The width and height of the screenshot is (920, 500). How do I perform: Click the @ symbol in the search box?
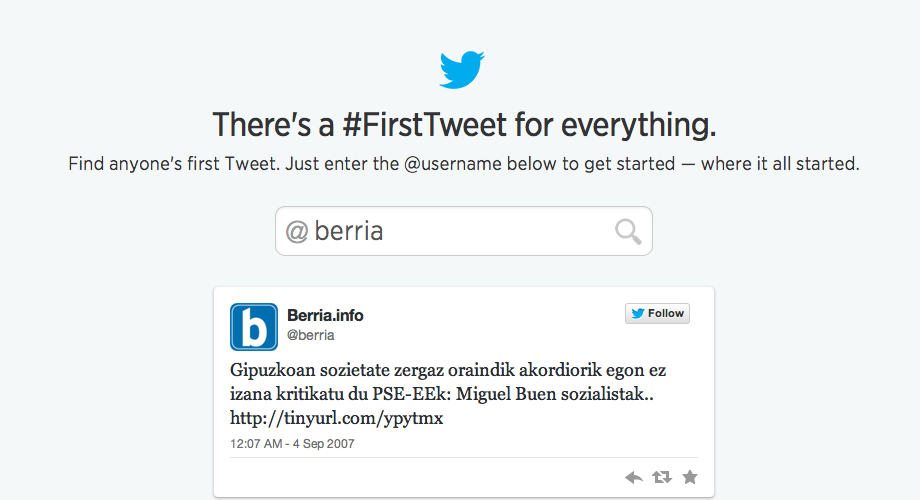[x=297, y=231]
